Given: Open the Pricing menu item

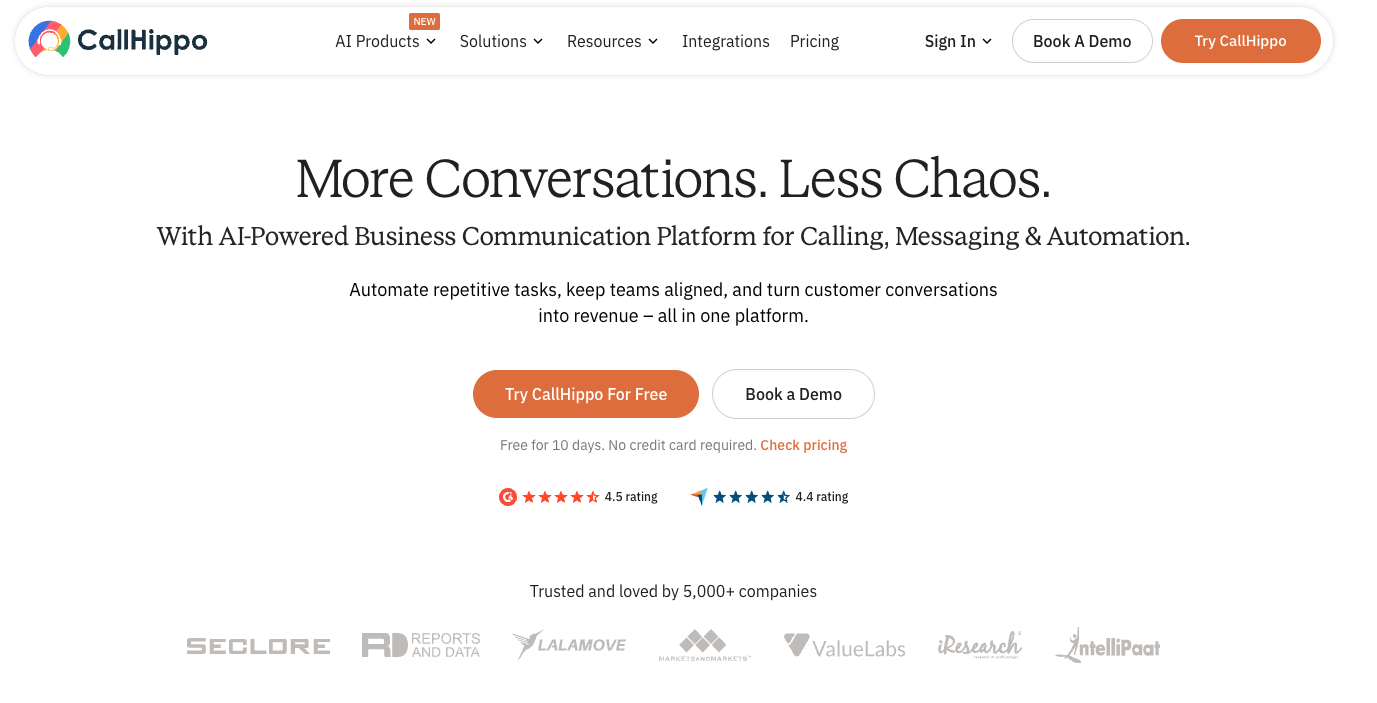Looking at the screenshot, I should coord(814,41).
